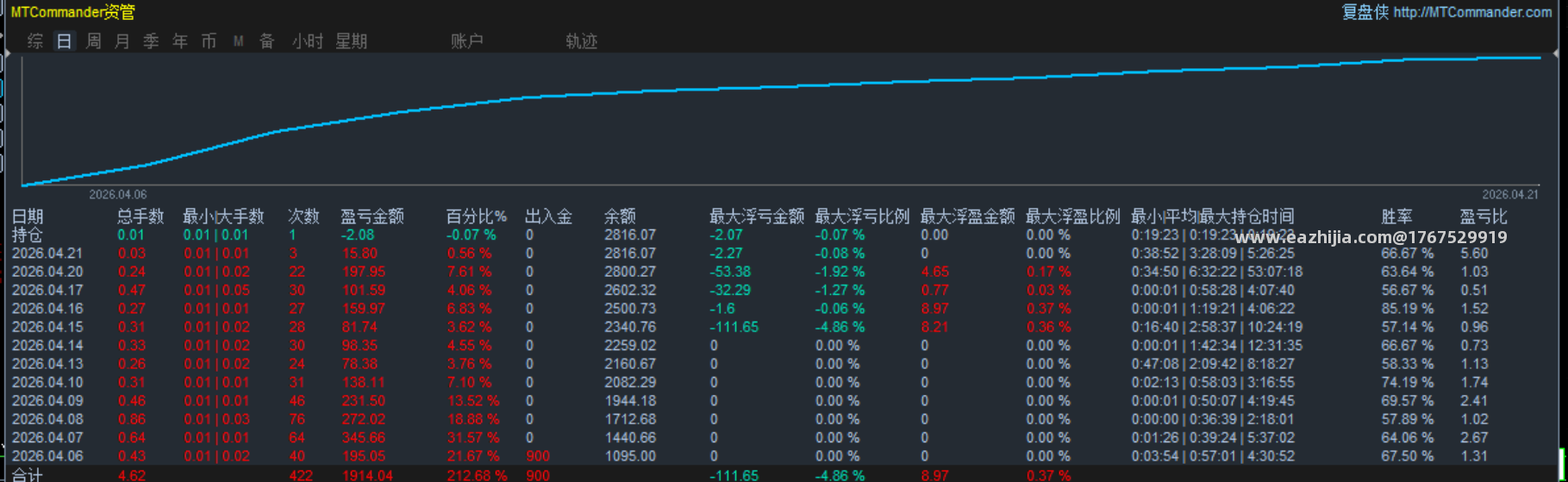Click the 盈亏比 column header
Image resolution: width=1568 pixels, height=482 pixels.
(1484, 216)
